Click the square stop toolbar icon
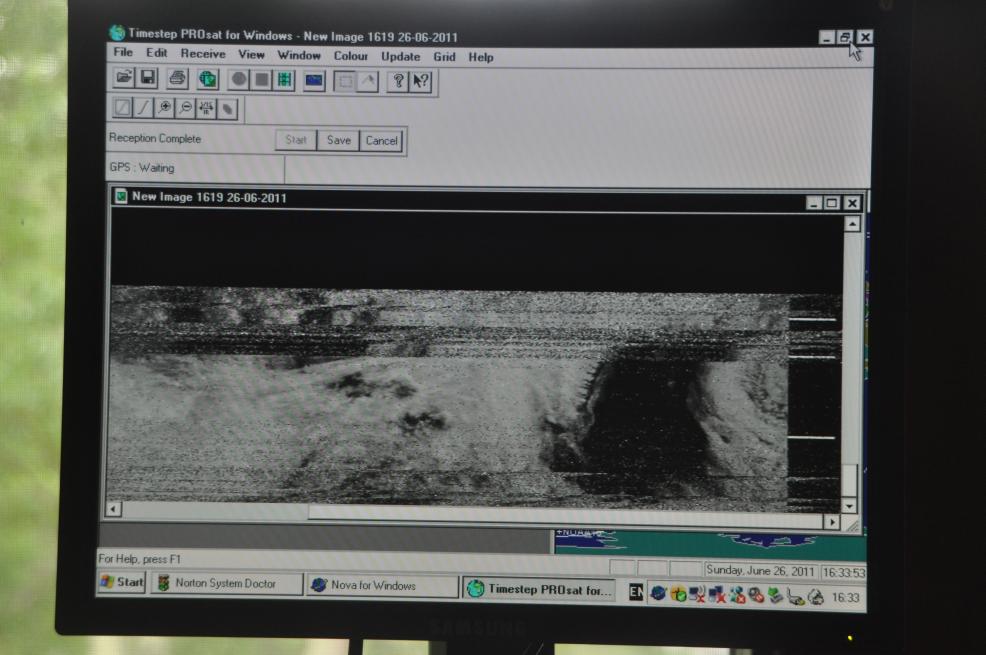The height and width of the screenshot is (655, 986). 262,80
